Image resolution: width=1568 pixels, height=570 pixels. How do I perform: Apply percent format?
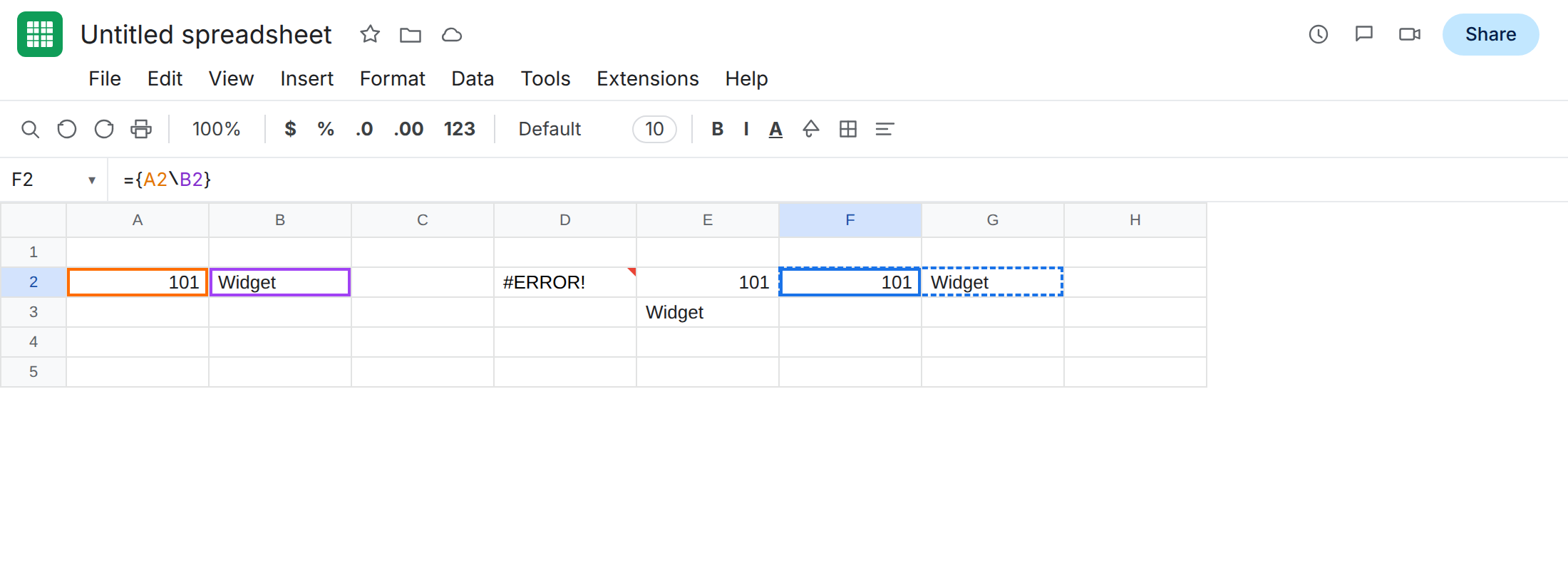tap(326, 129)
